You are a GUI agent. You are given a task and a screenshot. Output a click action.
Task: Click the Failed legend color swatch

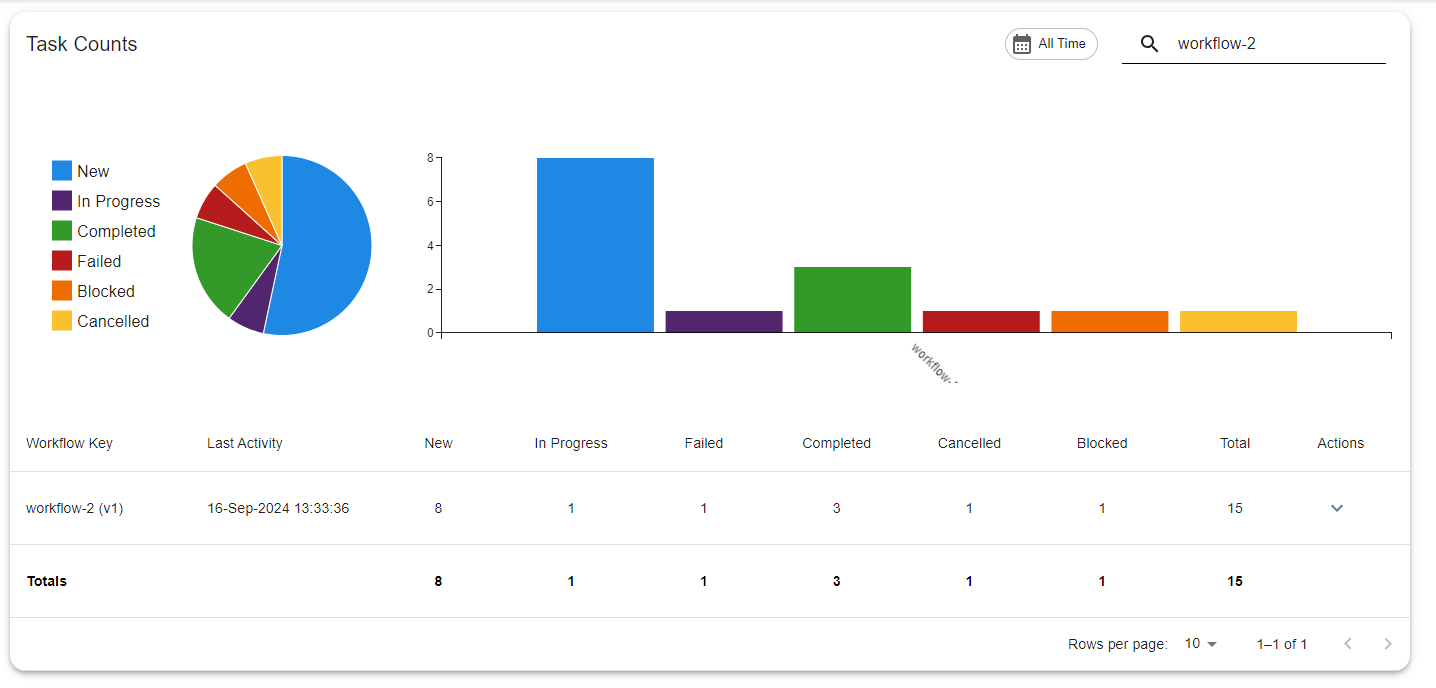coord(62,261)
